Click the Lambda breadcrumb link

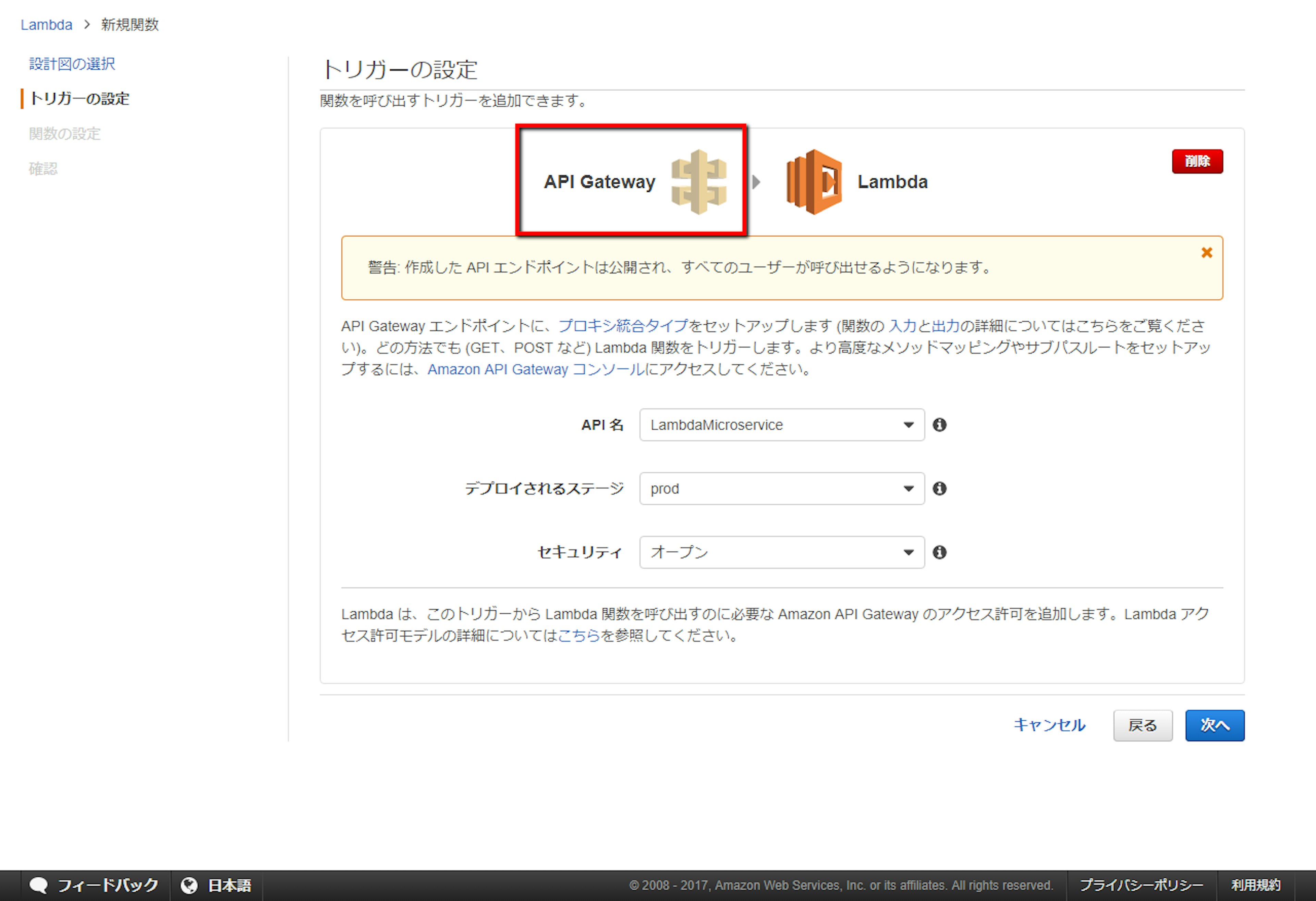[46, 25]
